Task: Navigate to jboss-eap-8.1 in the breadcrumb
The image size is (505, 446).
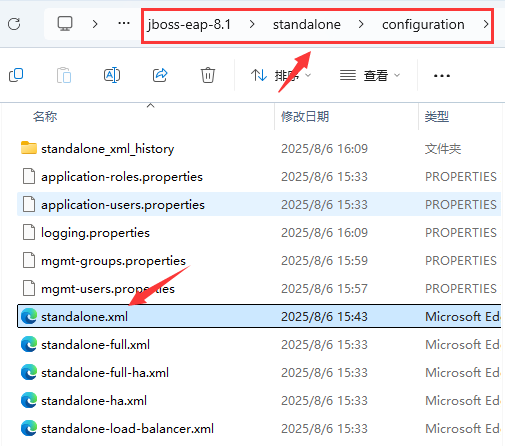Action: [189, 25]
